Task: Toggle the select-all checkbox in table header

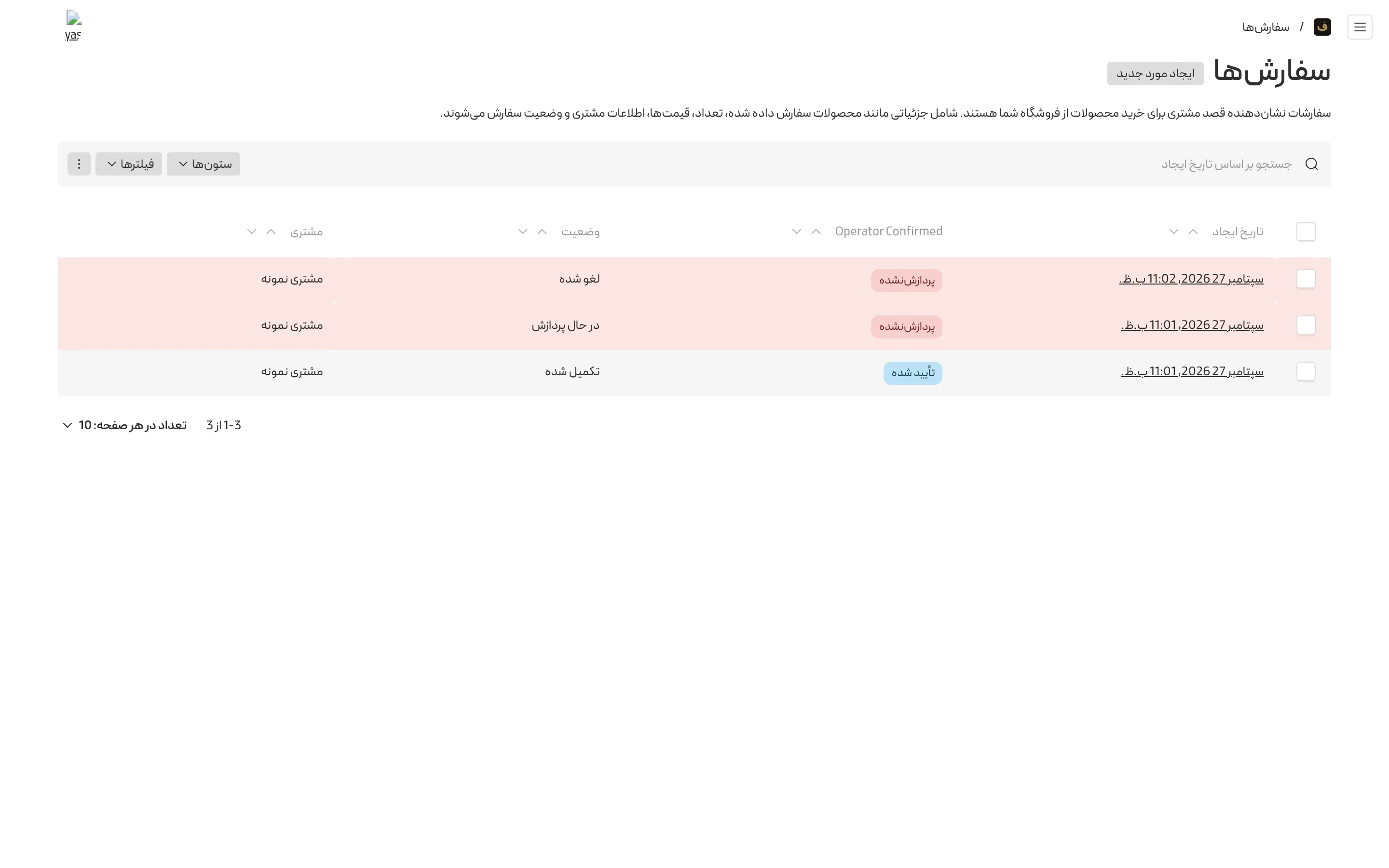Action: tap(1306, 231)
